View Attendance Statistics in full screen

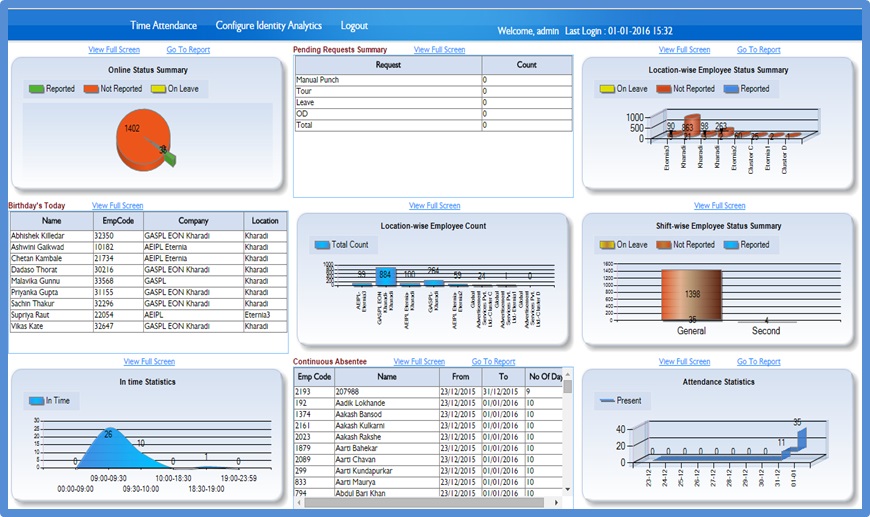point(684,361)
